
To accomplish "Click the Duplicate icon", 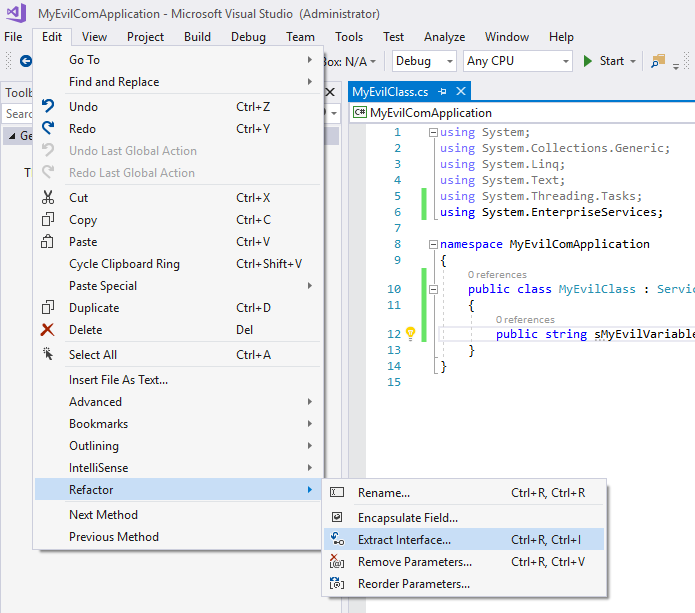I will (x=48, y=308).
